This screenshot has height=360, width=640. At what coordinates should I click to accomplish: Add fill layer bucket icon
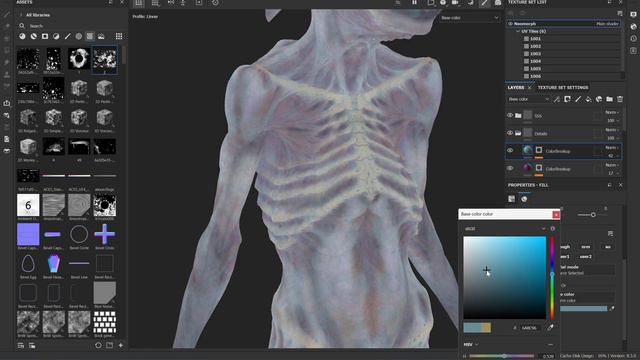pos(588,99)
